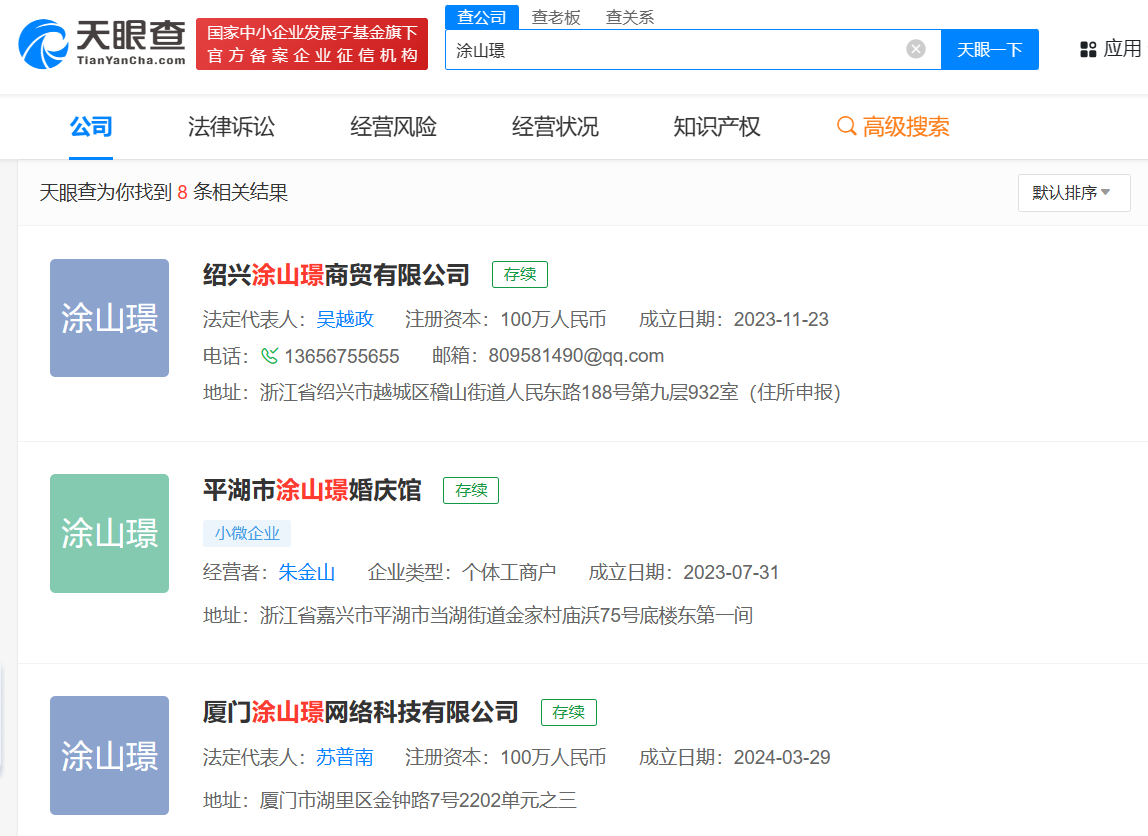
Task: Expand the 查关系 search option
Action: [x=629, y=17]
